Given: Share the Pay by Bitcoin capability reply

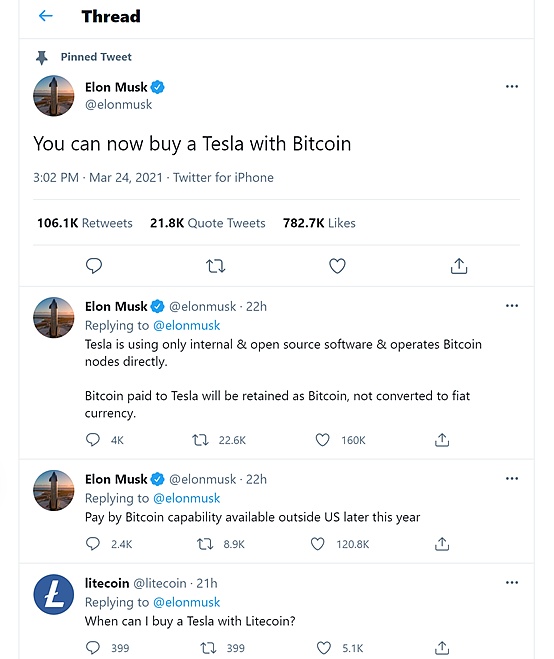Looking at the screenshot, I should [442, 544].
